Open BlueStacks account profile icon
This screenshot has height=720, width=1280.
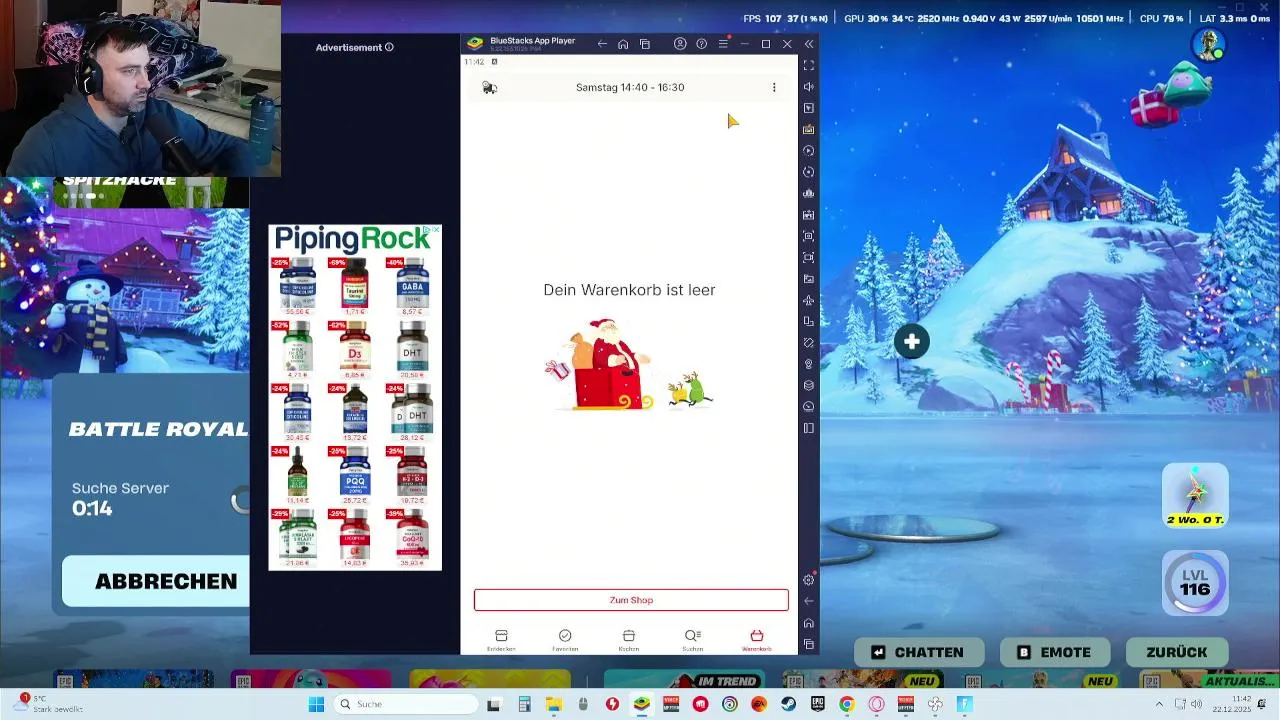[680, 44]
